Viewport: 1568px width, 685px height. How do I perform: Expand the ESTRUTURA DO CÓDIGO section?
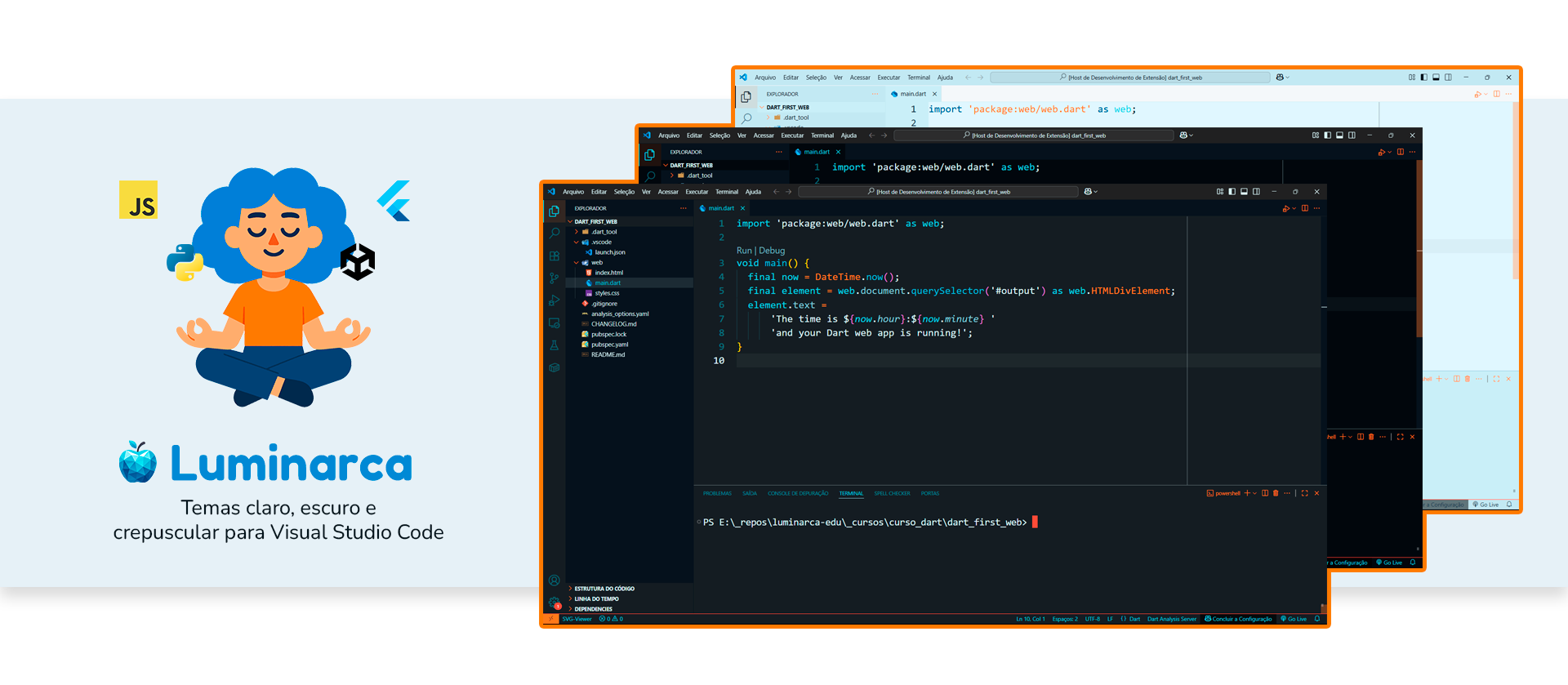point(630,588)
